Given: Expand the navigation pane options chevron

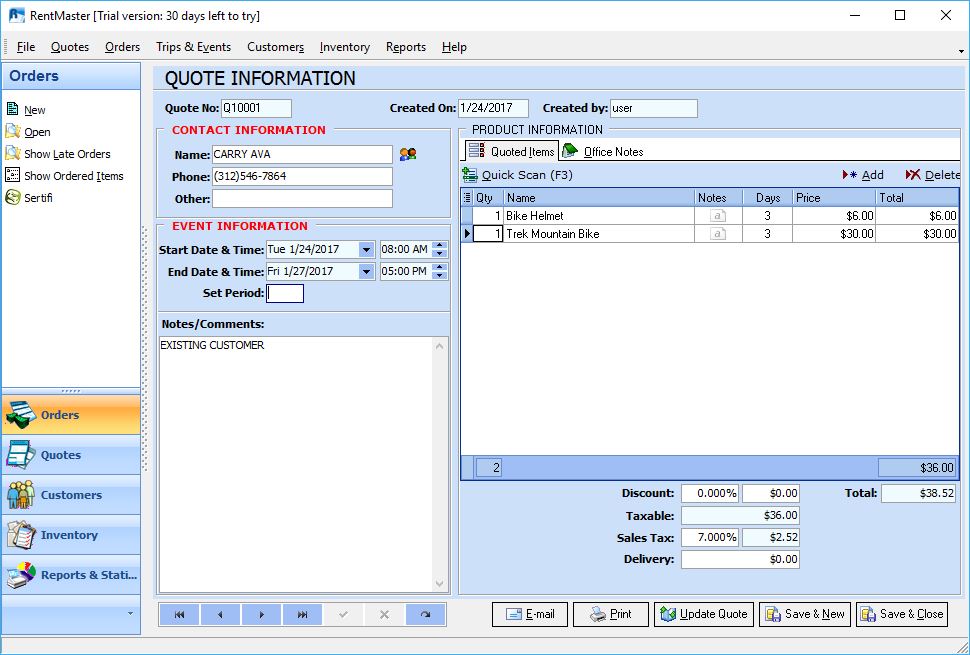Looking at the screenshot, I should coord(129,612).
